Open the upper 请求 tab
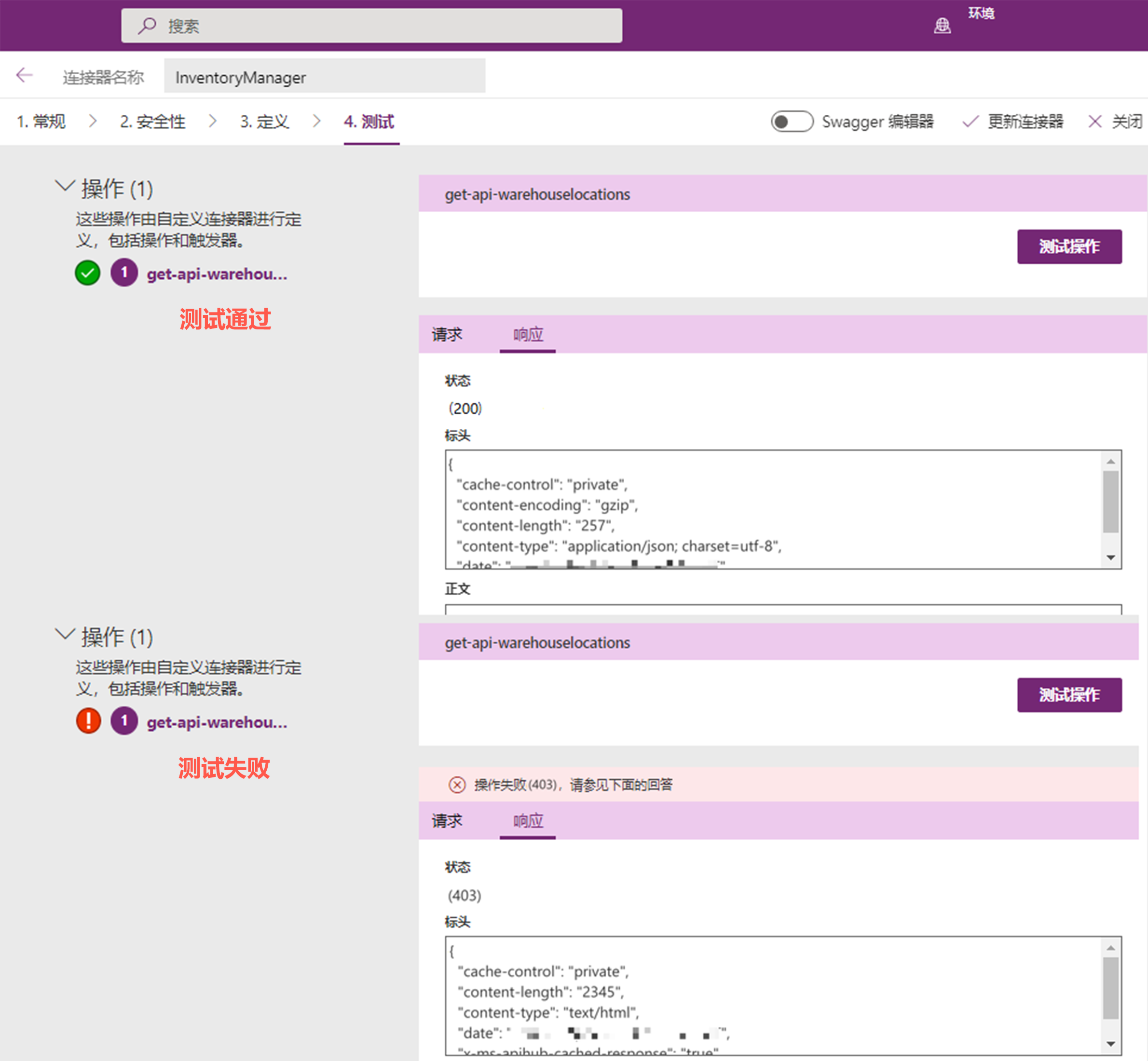Viewport: 1148px width, 1061px height. [x=447, y=334]
